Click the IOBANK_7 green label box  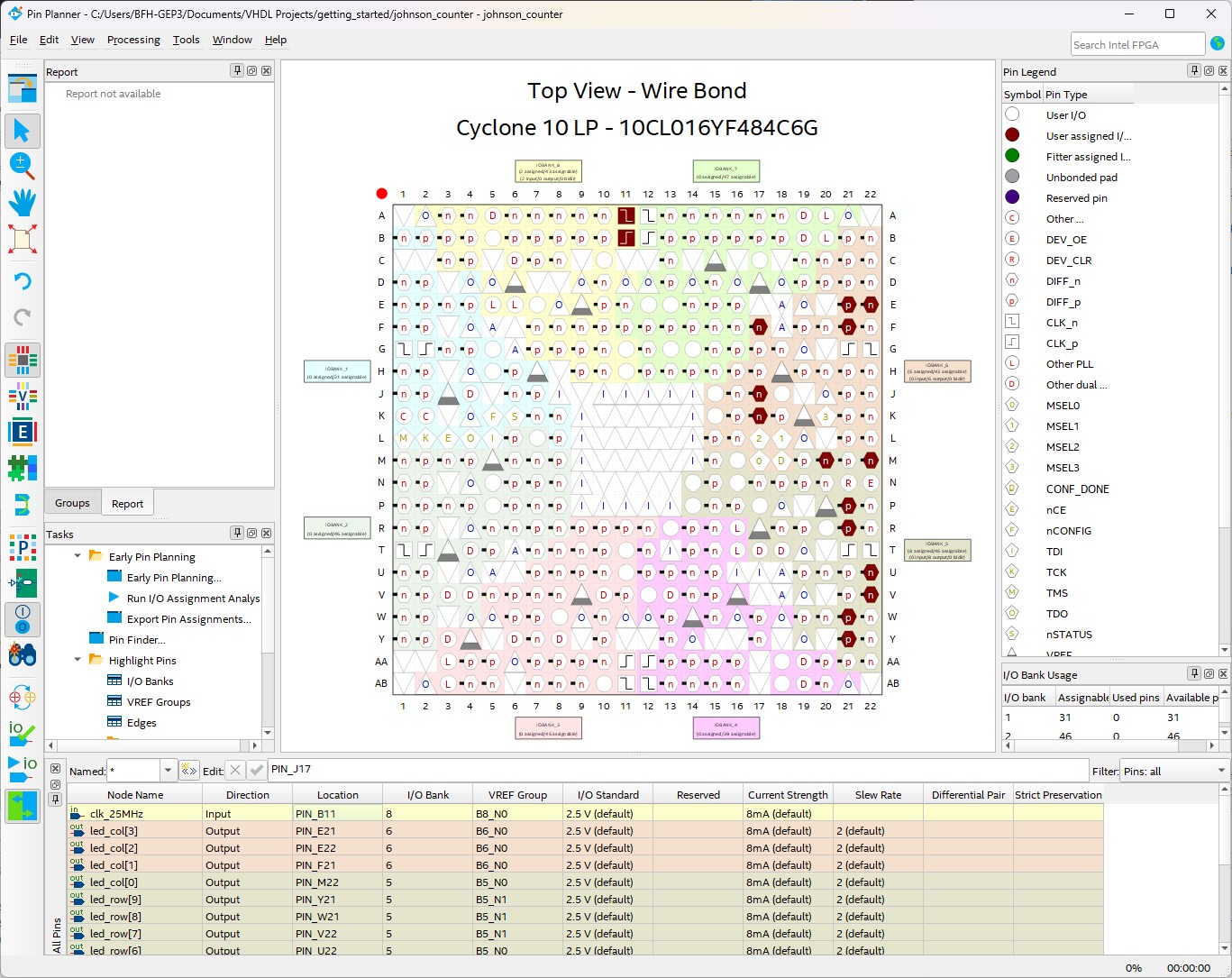click(x=726, y=171)
